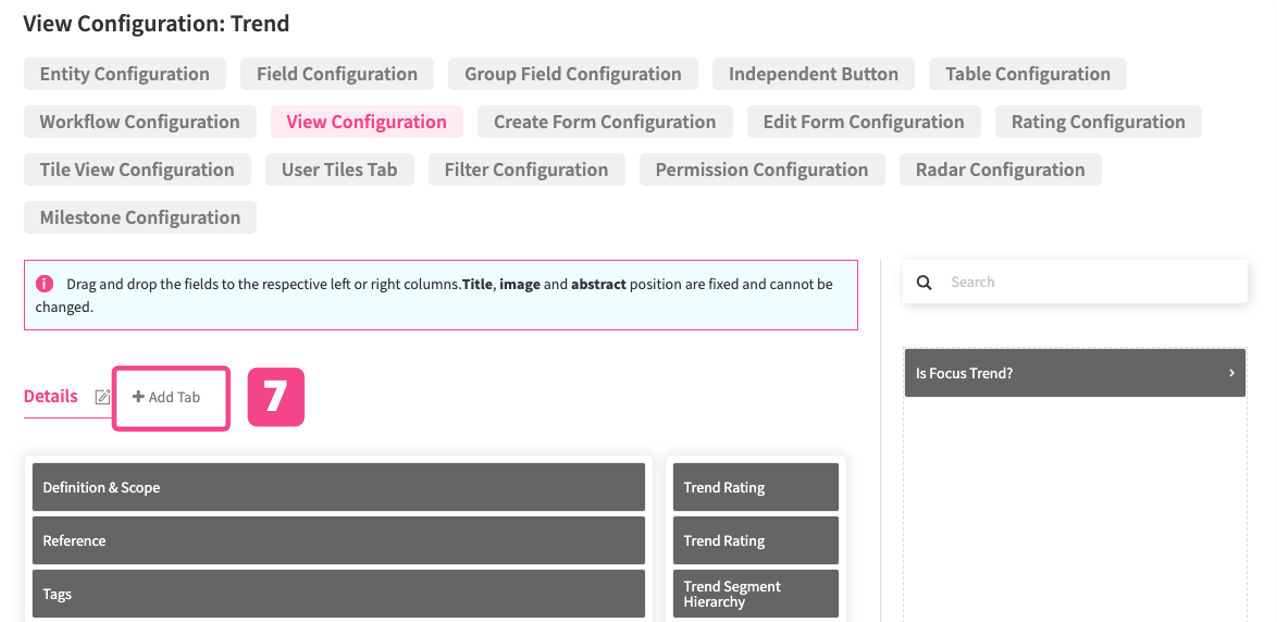The image size is (1277, 622).
Task: Go to Group Field Configuration
Action: (x=573, y=74)
